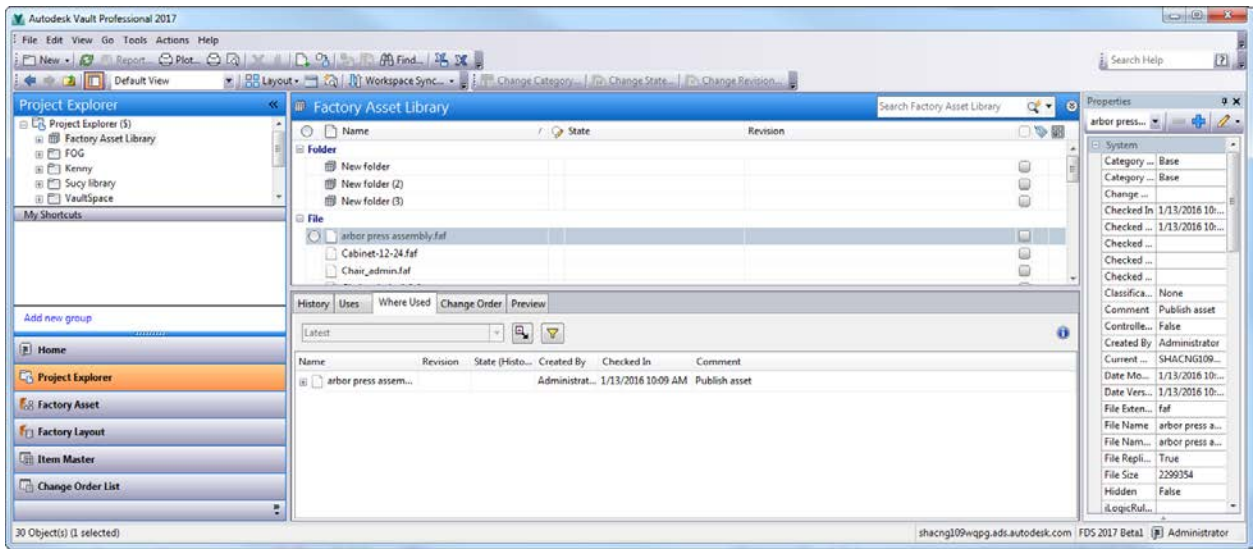Screen dimensions: 1256x555
Task: Toggle the status indicator on the New folder row
Action: [x=1024, y=166]
